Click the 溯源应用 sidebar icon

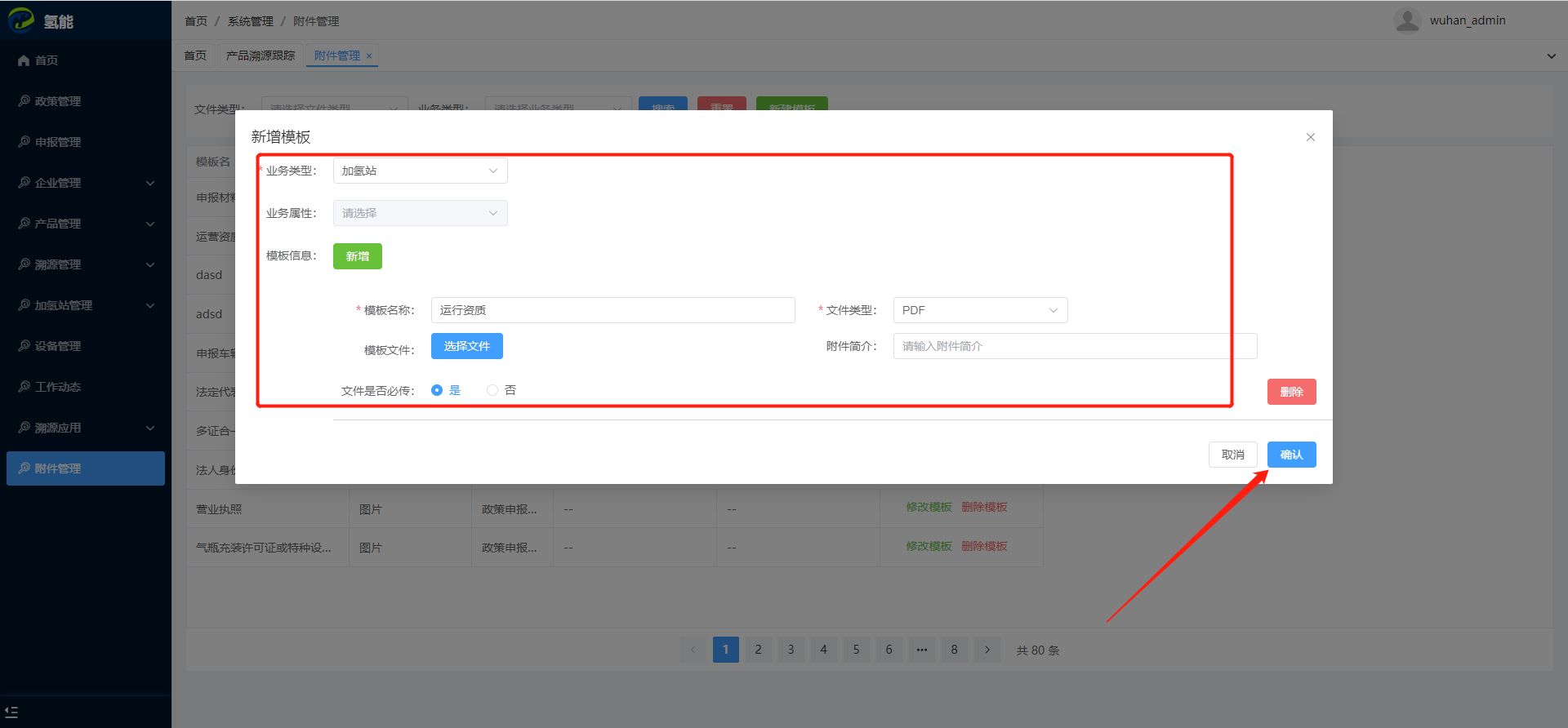[x=24, y=427]
